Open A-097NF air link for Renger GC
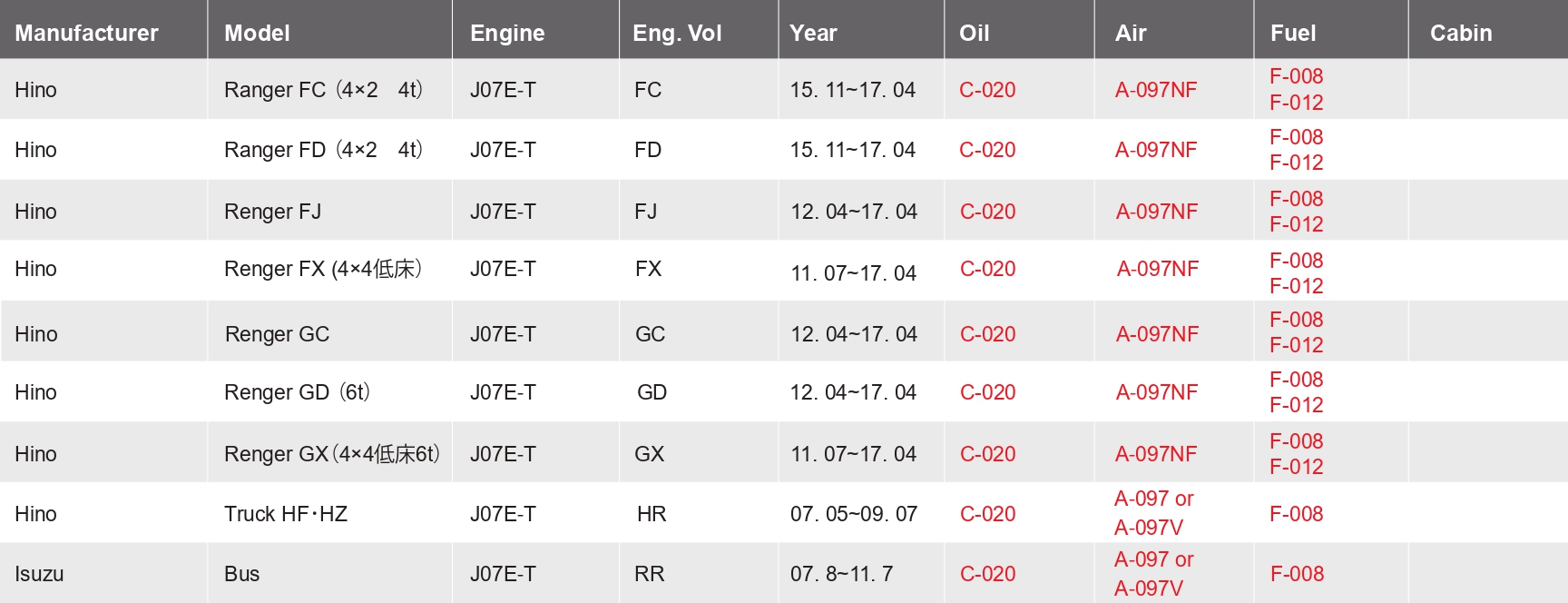 click(x=1157, y=334)
